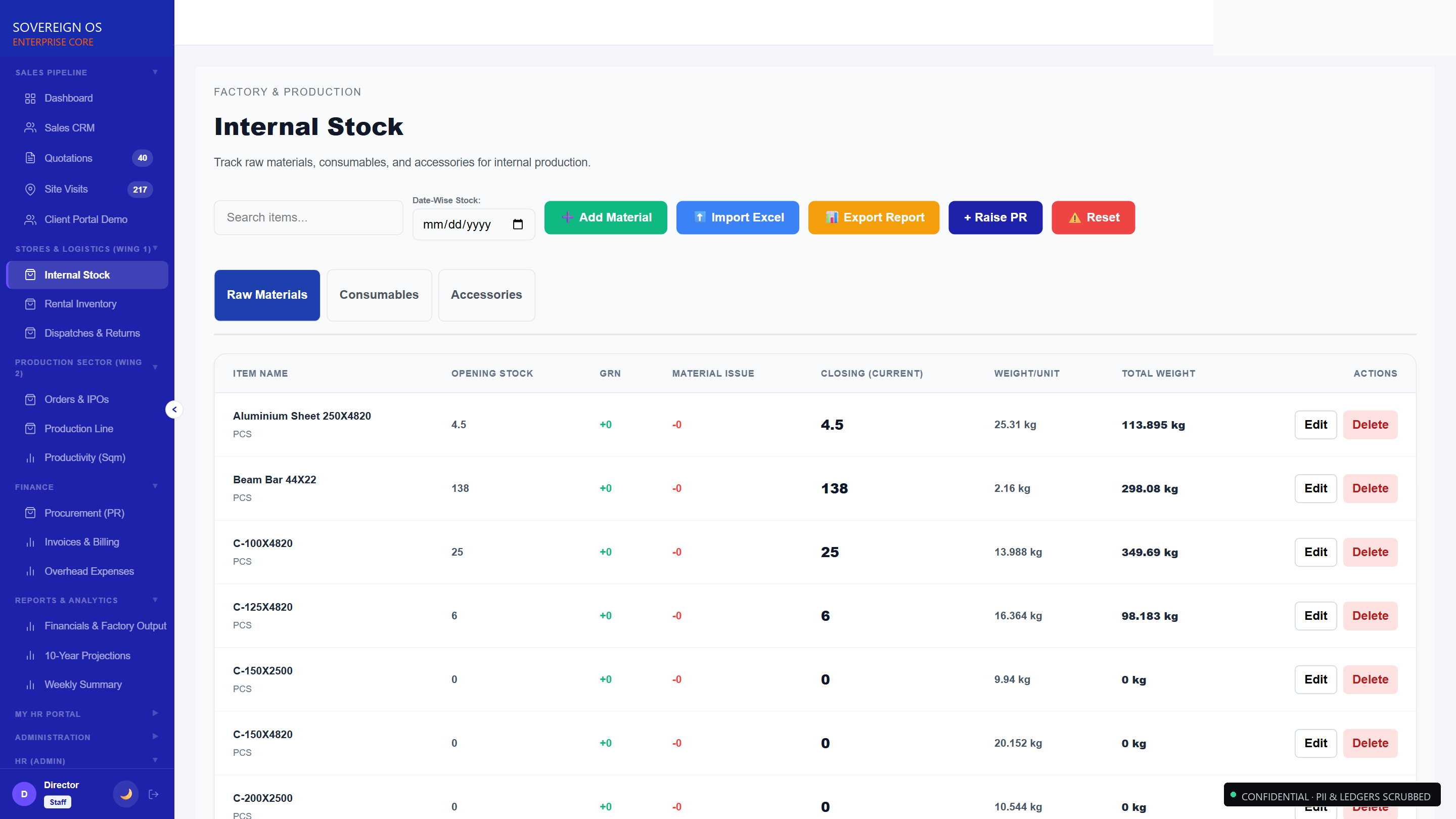Delete the Beam Bar 44X22 row

(1370, 488)
